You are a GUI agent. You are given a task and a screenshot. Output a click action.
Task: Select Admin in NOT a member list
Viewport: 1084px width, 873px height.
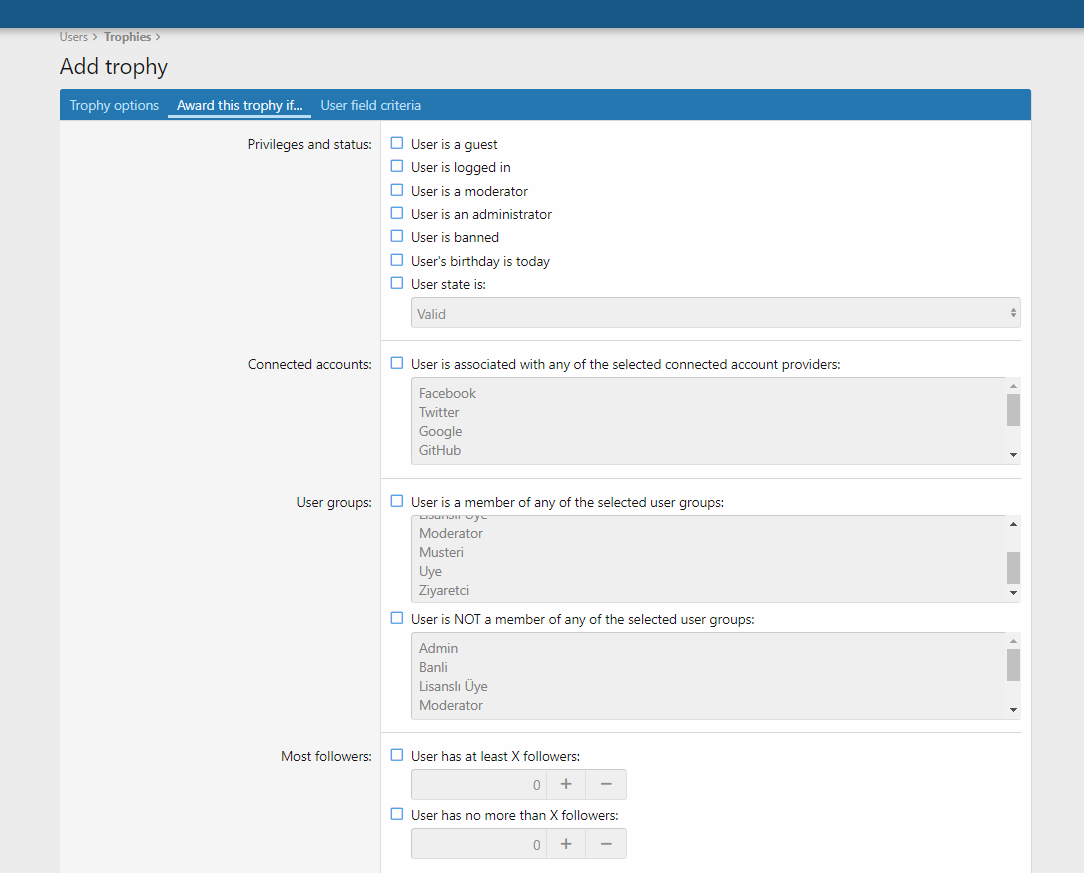point(438,648)
